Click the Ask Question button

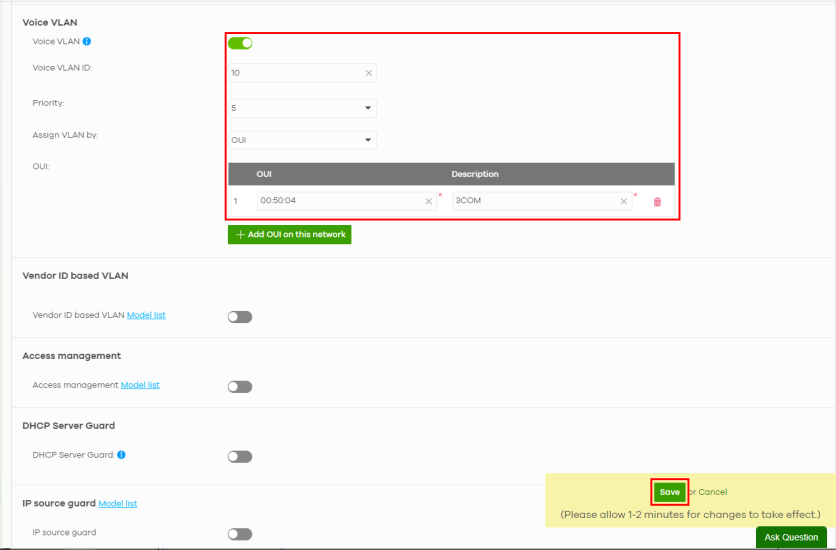791,537
